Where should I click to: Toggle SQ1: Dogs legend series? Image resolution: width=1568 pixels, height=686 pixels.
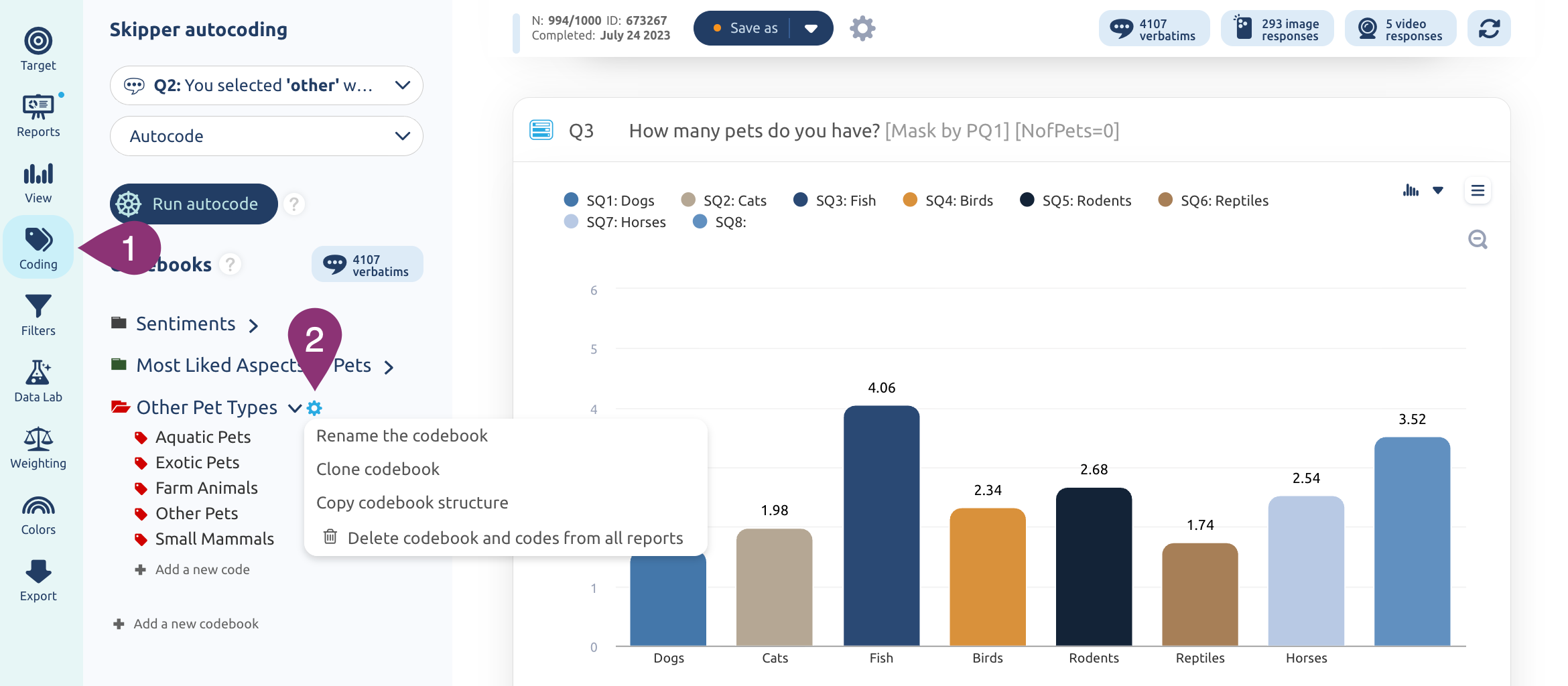point(609,200)
